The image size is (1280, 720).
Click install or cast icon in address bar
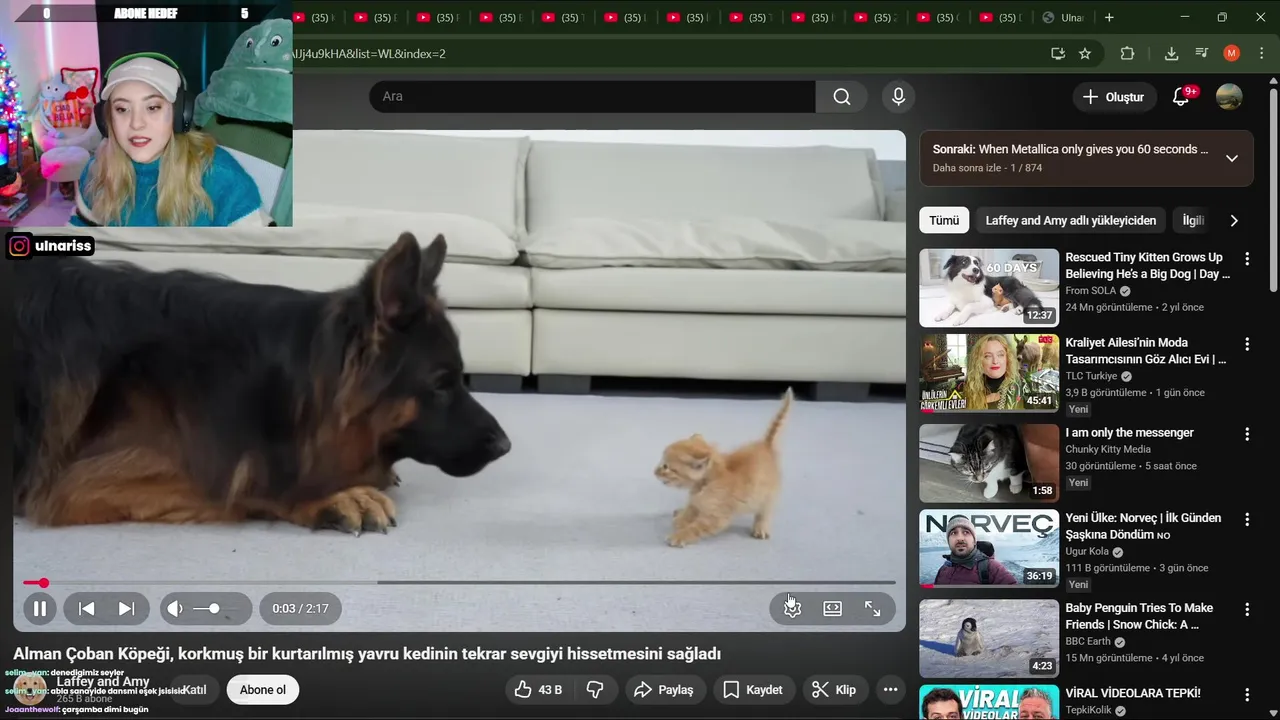coord(1057,53)
